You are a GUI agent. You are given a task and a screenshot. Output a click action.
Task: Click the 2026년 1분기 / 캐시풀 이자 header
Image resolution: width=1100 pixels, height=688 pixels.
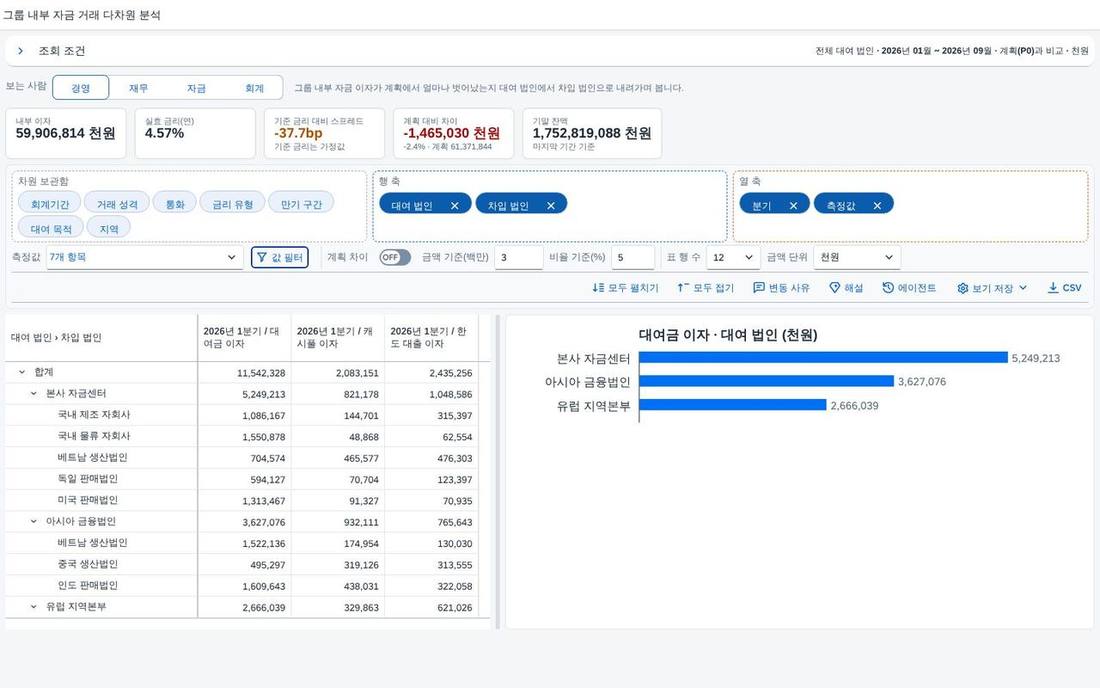click(337, 337)
